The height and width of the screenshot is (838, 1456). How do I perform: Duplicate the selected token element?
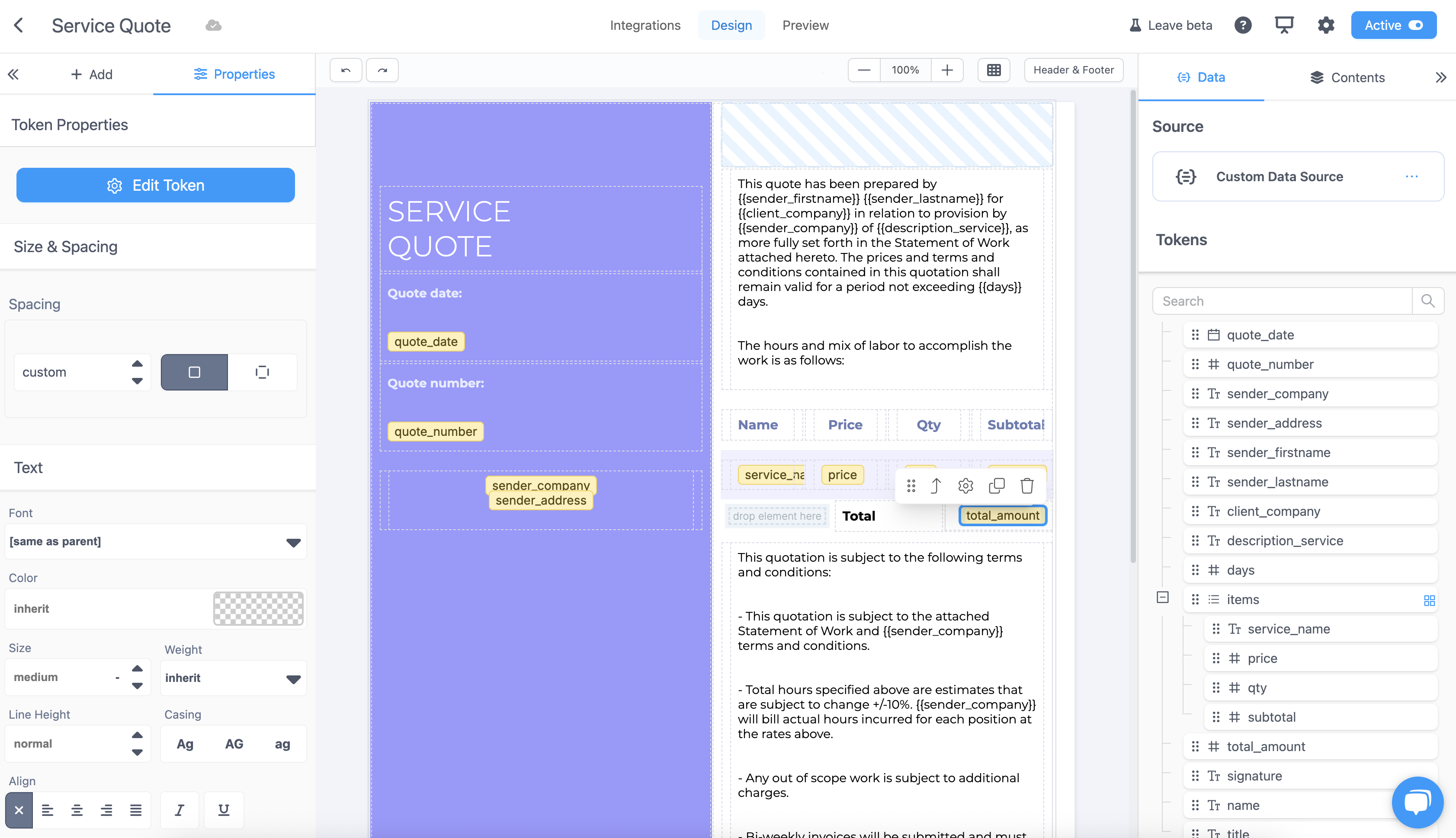pyautogui.click(x=997, y=486)
